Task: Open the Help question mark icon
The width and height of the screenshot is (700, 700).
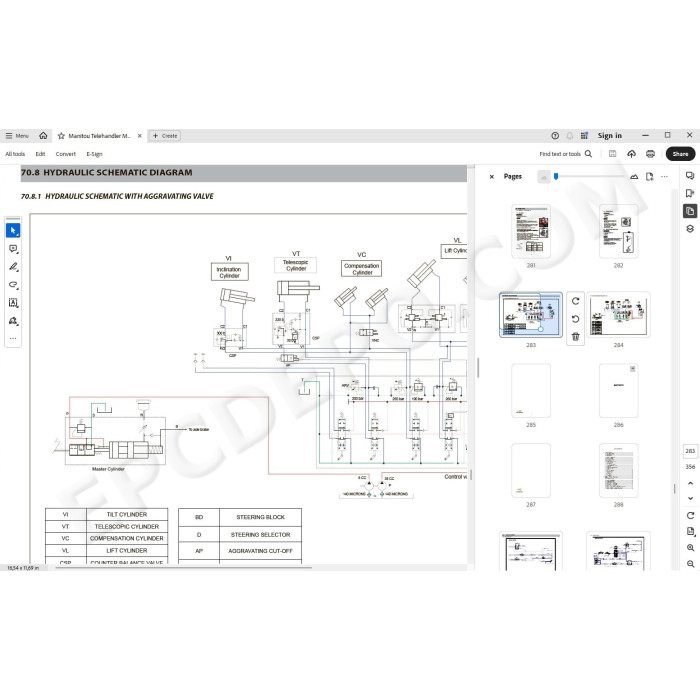Action: (x=555, y=136)
